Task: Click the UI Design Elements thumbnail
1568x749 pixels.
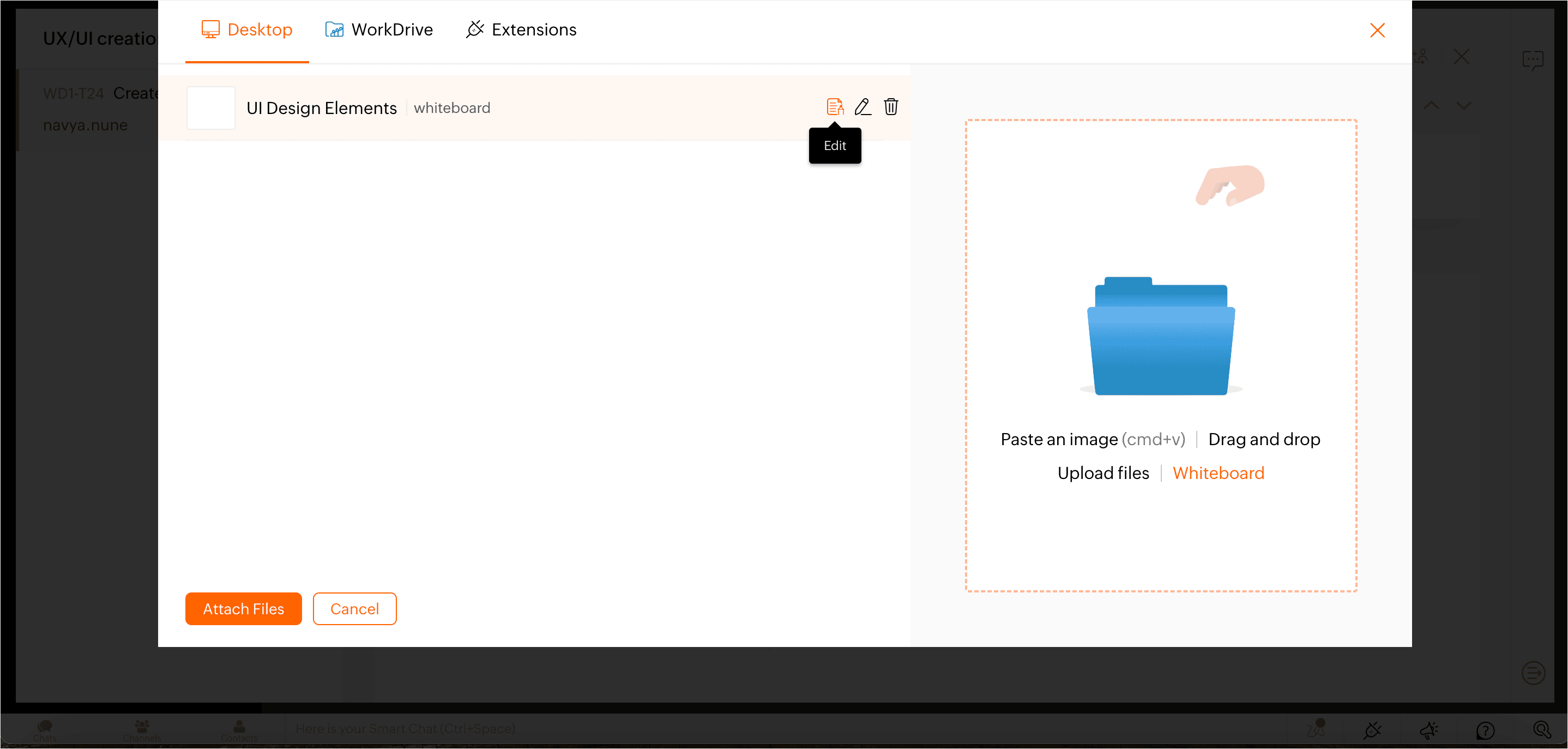Action: [210, 108]
